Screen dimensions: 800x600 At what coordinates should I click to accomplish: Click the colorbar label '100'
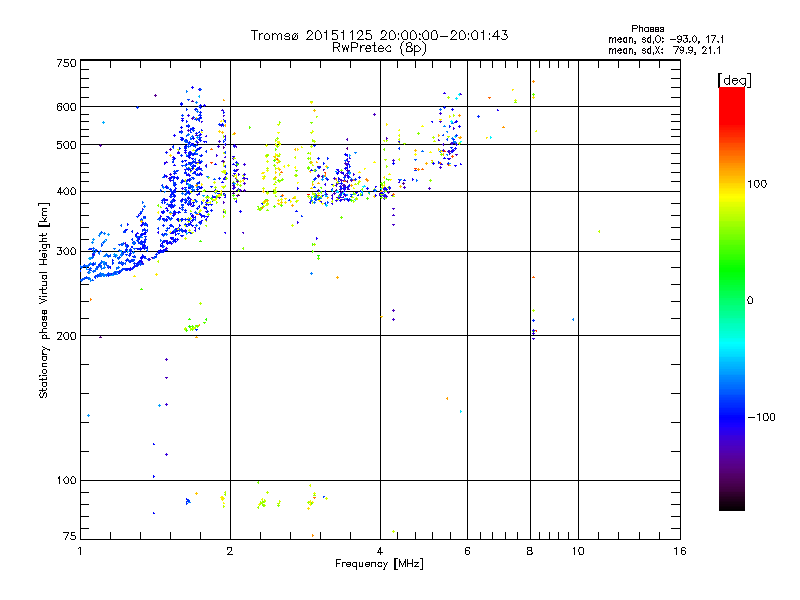point(757,184)
